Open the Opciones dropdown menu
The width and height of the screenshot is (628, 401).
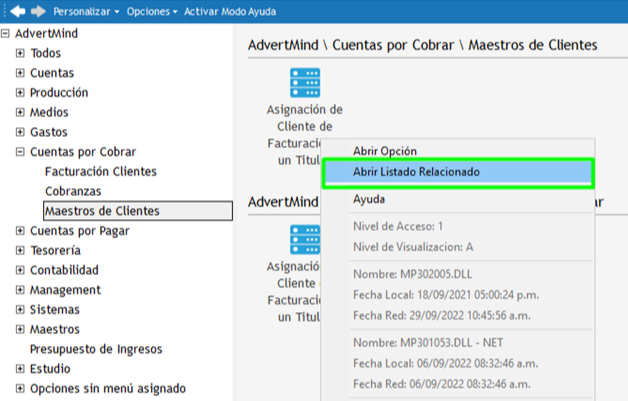152,12
